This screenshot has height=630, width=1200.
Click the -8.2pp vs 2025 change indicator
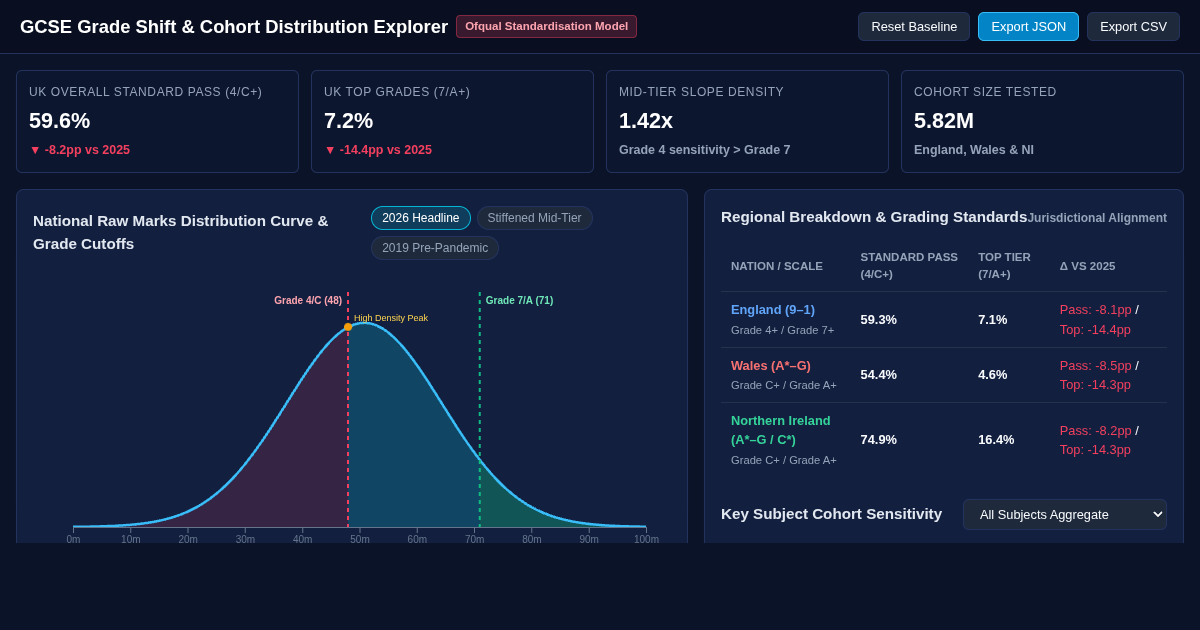[x=80, y=150]
